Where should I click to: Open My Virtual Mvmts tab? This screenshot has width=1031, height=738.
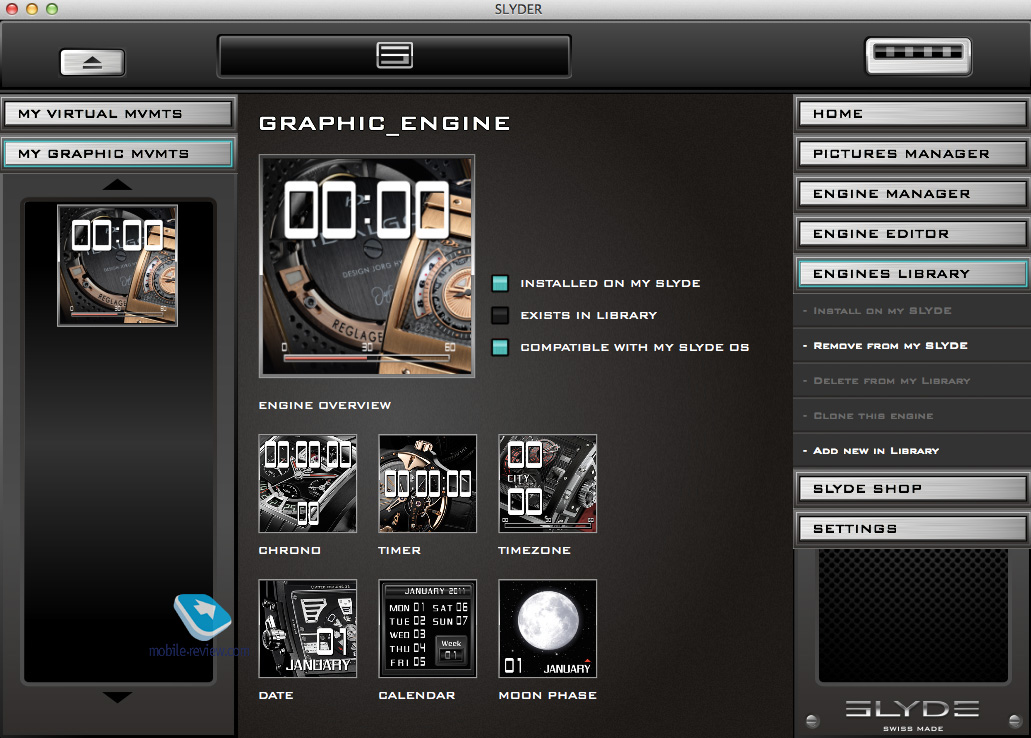[x=118, y=114]
